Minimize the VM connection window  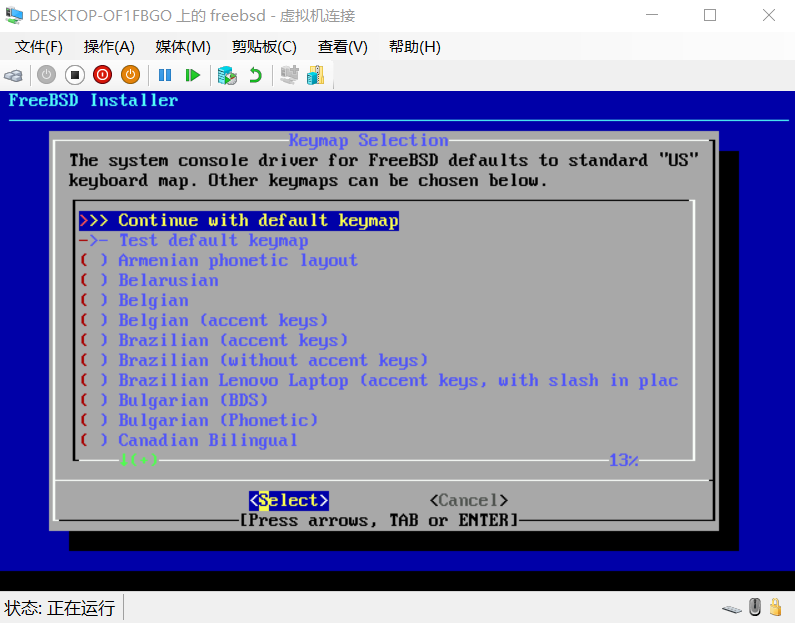coord(652,15)
